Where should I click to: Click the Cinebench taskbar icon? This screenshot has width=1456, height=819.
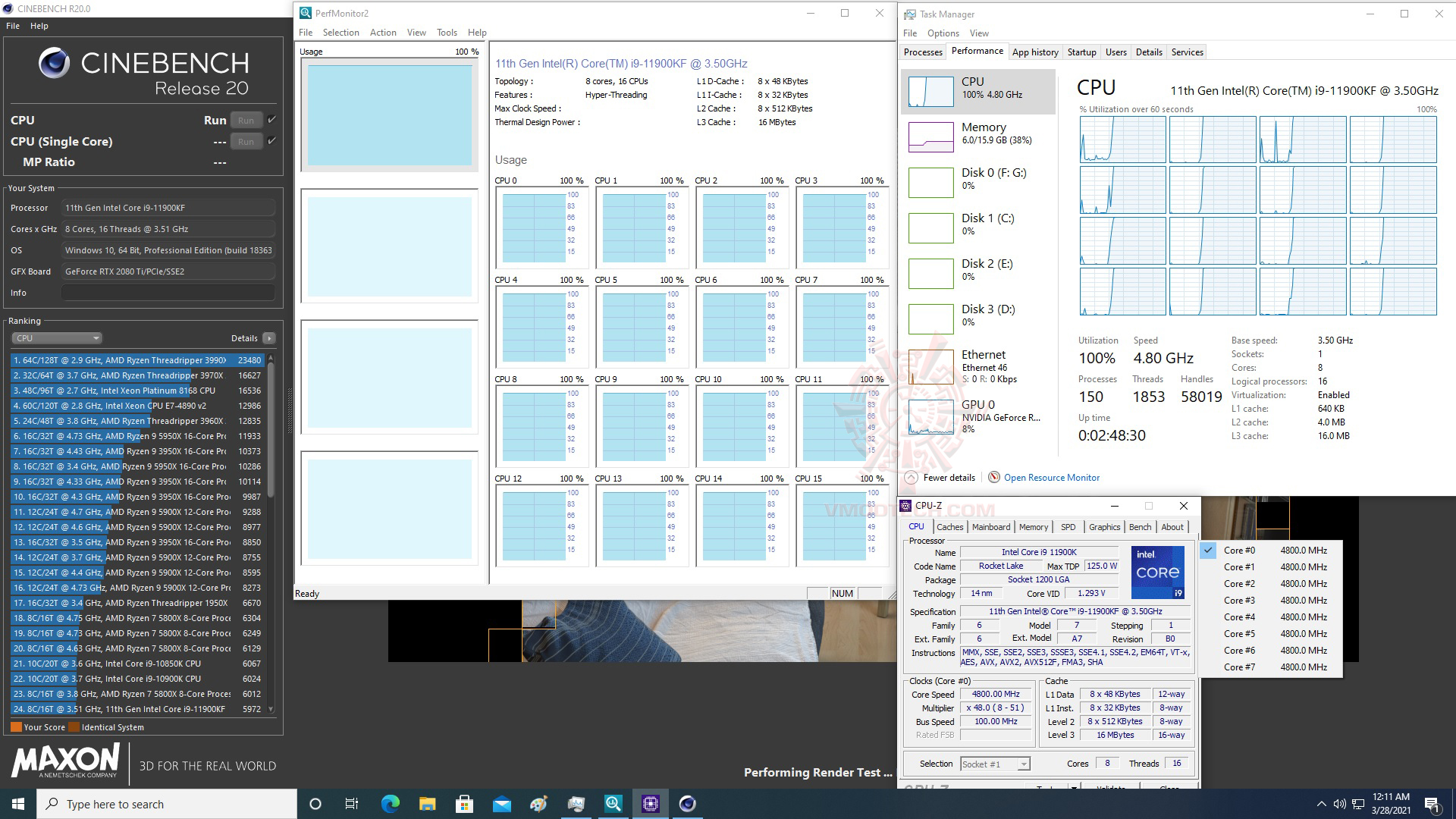pos(687,804)
